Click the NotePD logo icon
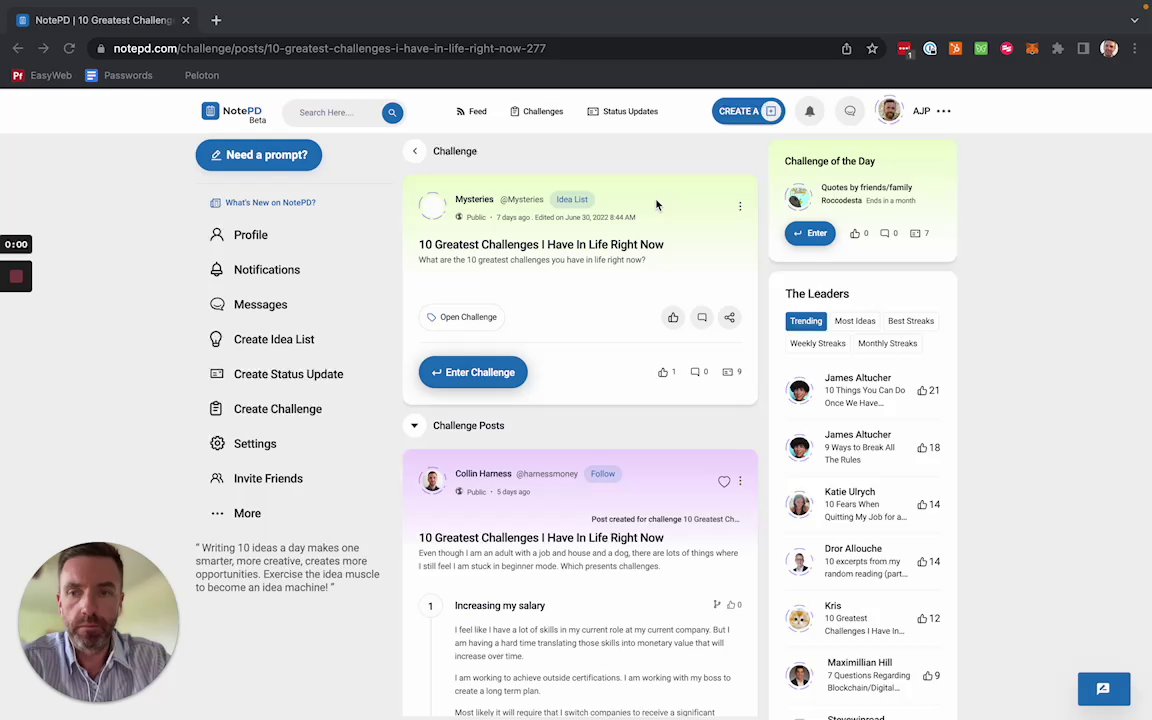Viewport: 1152px width, 720px height. (210, 111)
